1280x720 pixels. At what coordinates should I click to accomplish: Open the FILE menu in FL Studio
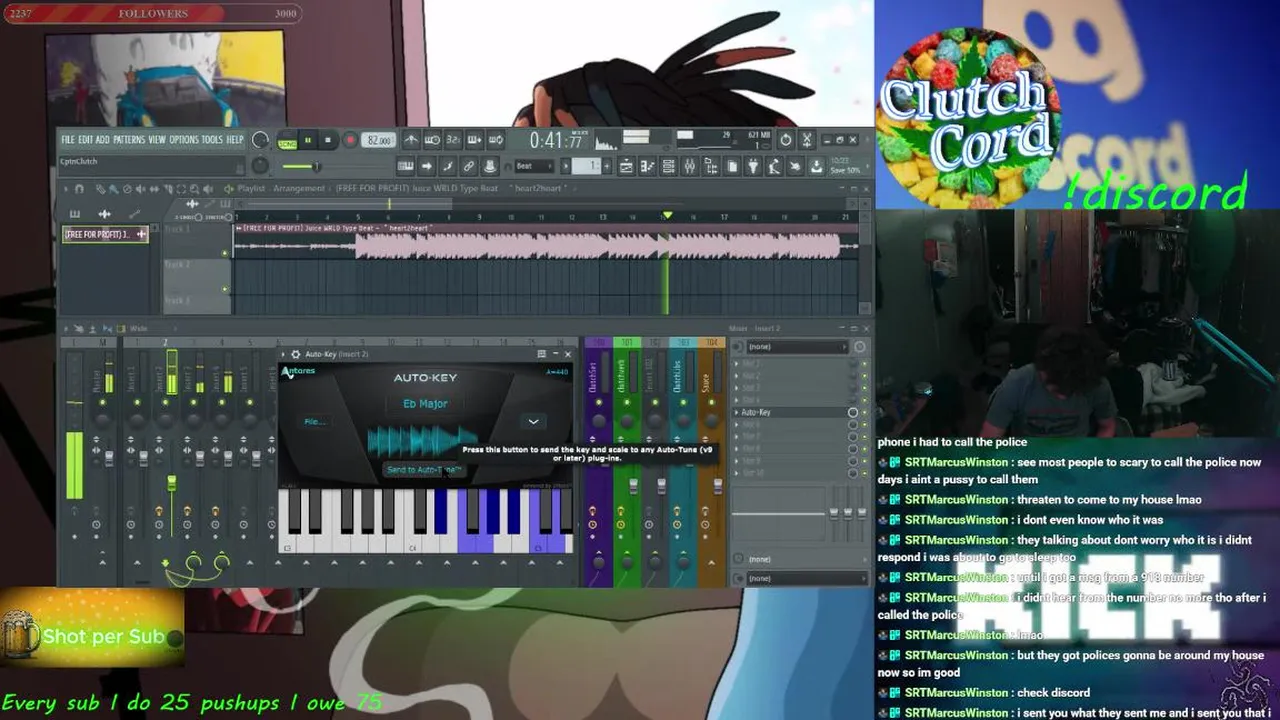point(68,140)
